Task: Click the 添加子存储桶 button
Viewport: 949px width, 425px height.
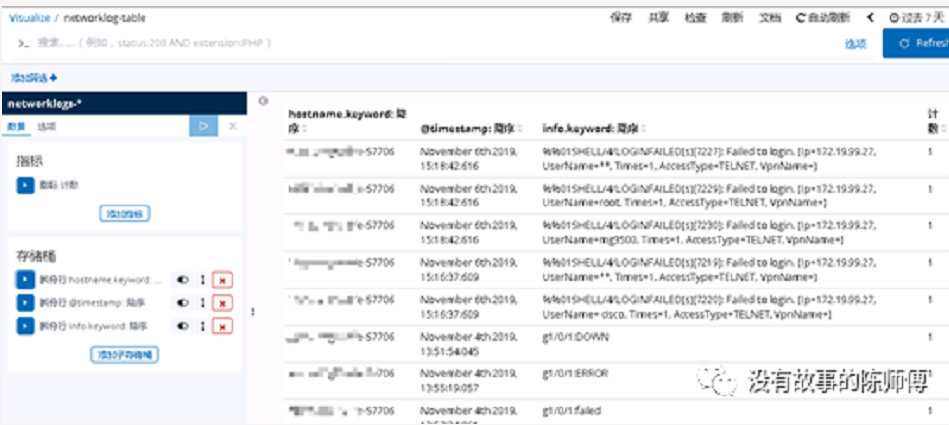Action: [x=124, y=355]
